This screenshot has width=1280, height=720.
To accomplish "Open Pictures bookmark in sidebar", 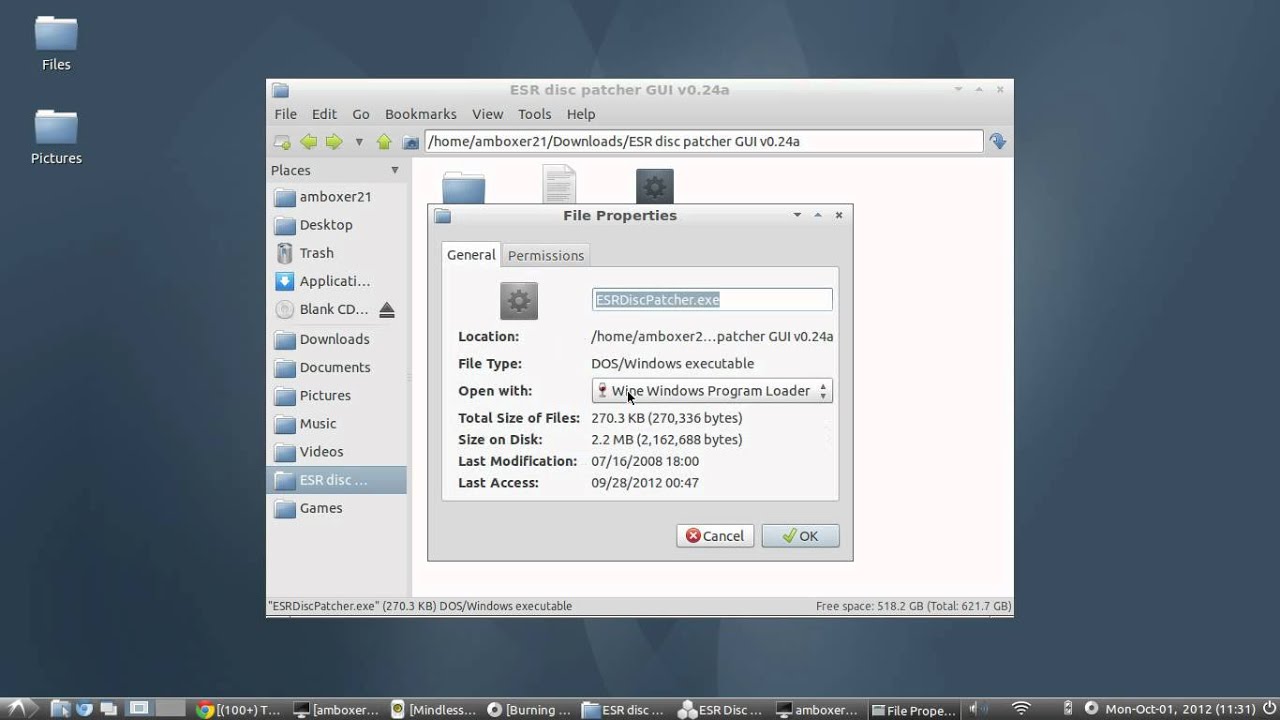I will point(337,395).
